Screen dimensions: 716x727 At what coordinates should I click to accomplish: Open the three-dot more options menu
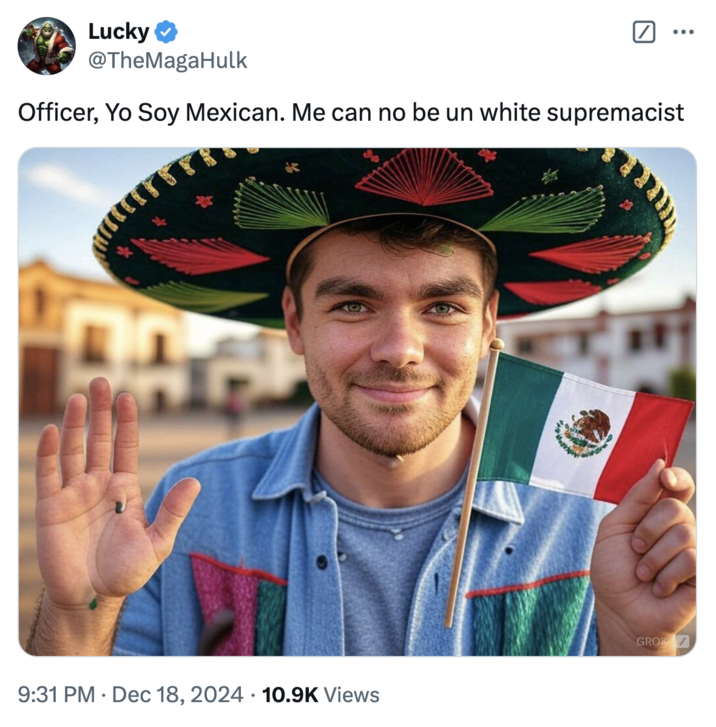point(684,32)
